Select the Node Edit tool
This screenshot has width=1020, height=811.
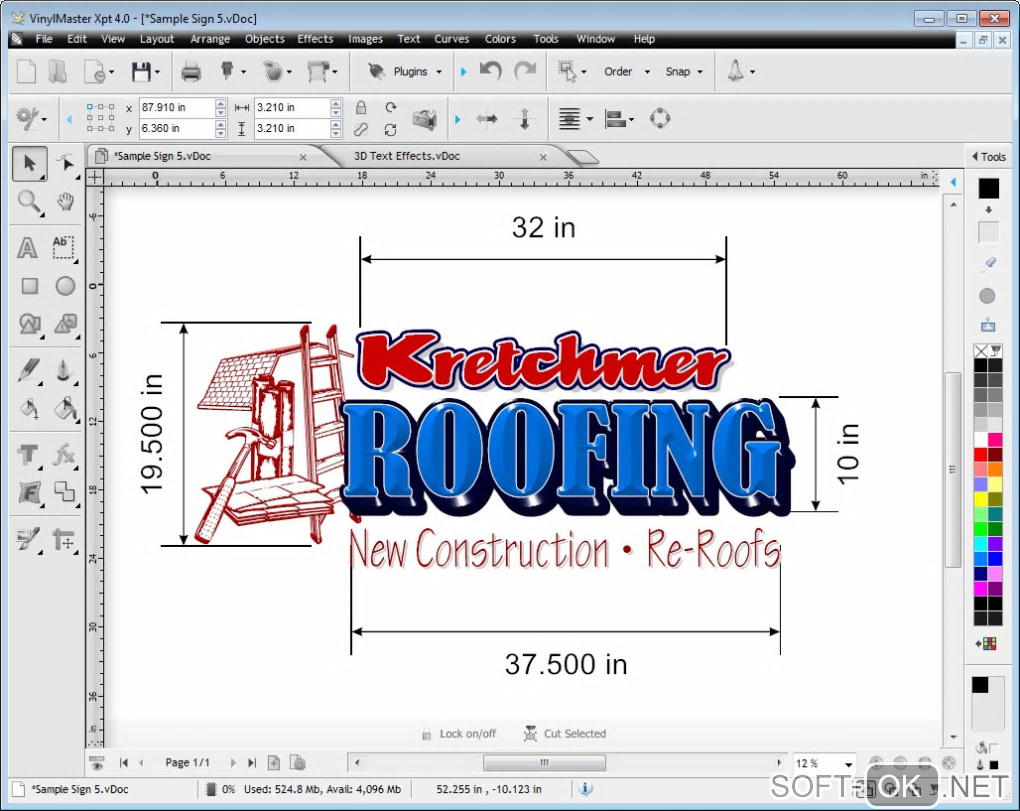tap(65, 163)
